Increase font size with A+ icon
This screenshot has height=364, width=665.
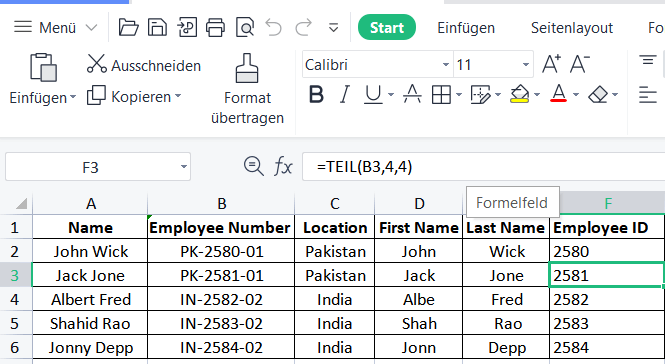[552, 64]
